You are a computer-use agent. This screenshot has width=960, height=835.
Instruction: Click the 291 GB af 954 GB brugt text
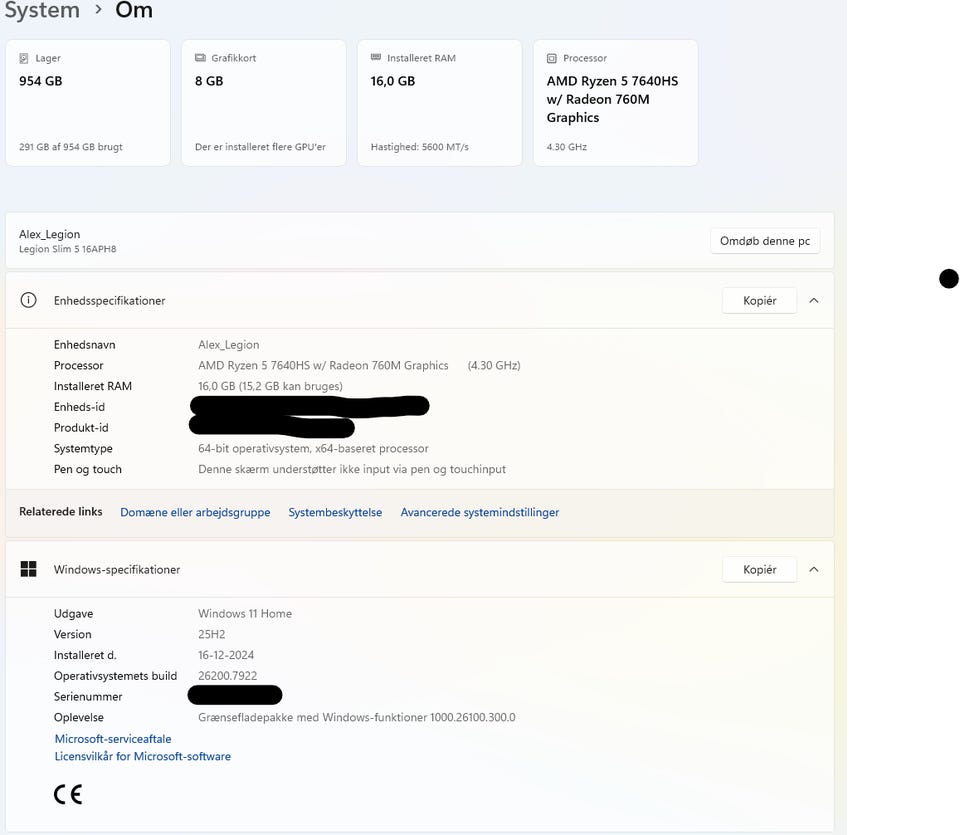click(x=70, y=147)
